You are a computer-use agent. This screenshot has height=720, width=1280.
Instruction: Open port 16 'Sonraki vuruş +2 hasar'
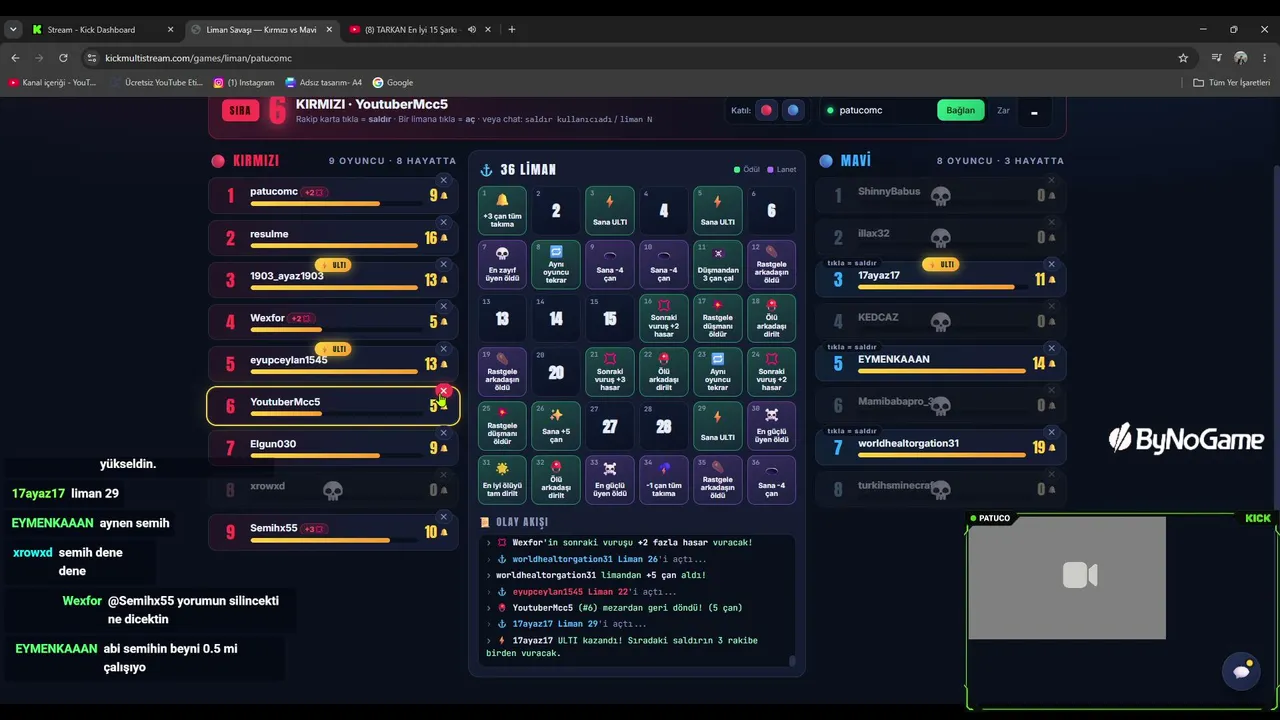pos(663,318)
